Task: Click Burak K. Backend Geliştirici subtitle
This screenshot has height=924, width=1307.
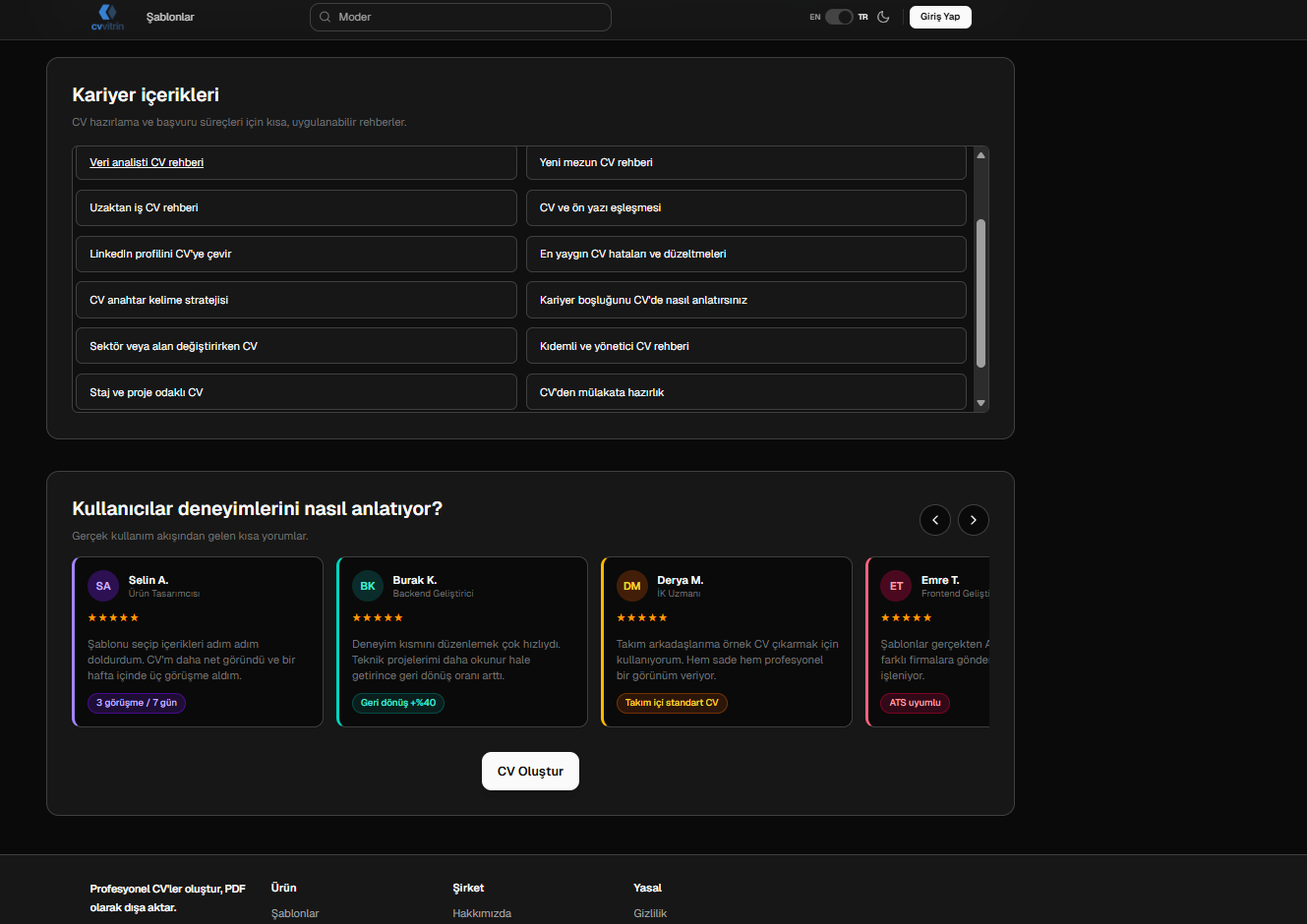Action: coord(433,594)
